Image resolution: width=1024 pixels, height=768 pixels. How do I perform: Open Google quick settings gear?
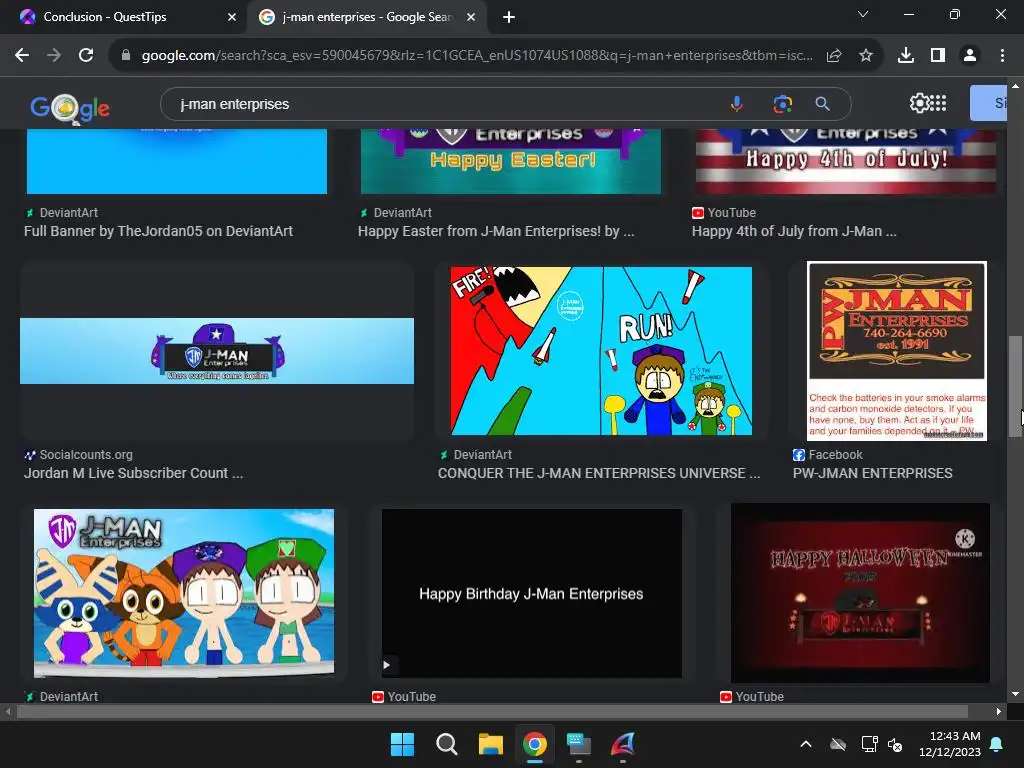tap(919, 103)
